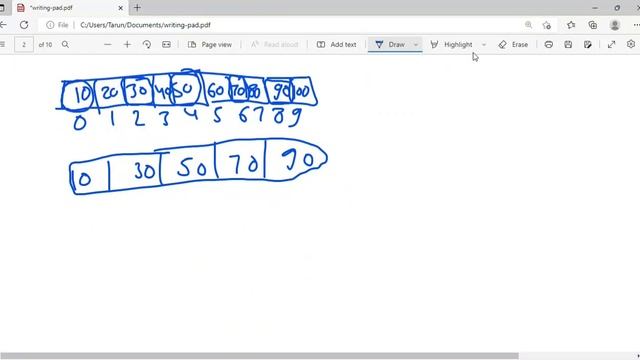Viewport: 640px width, 360px height.
Task: Click the zoom magnifier in address bar
Action: click(x=528, y=25)
